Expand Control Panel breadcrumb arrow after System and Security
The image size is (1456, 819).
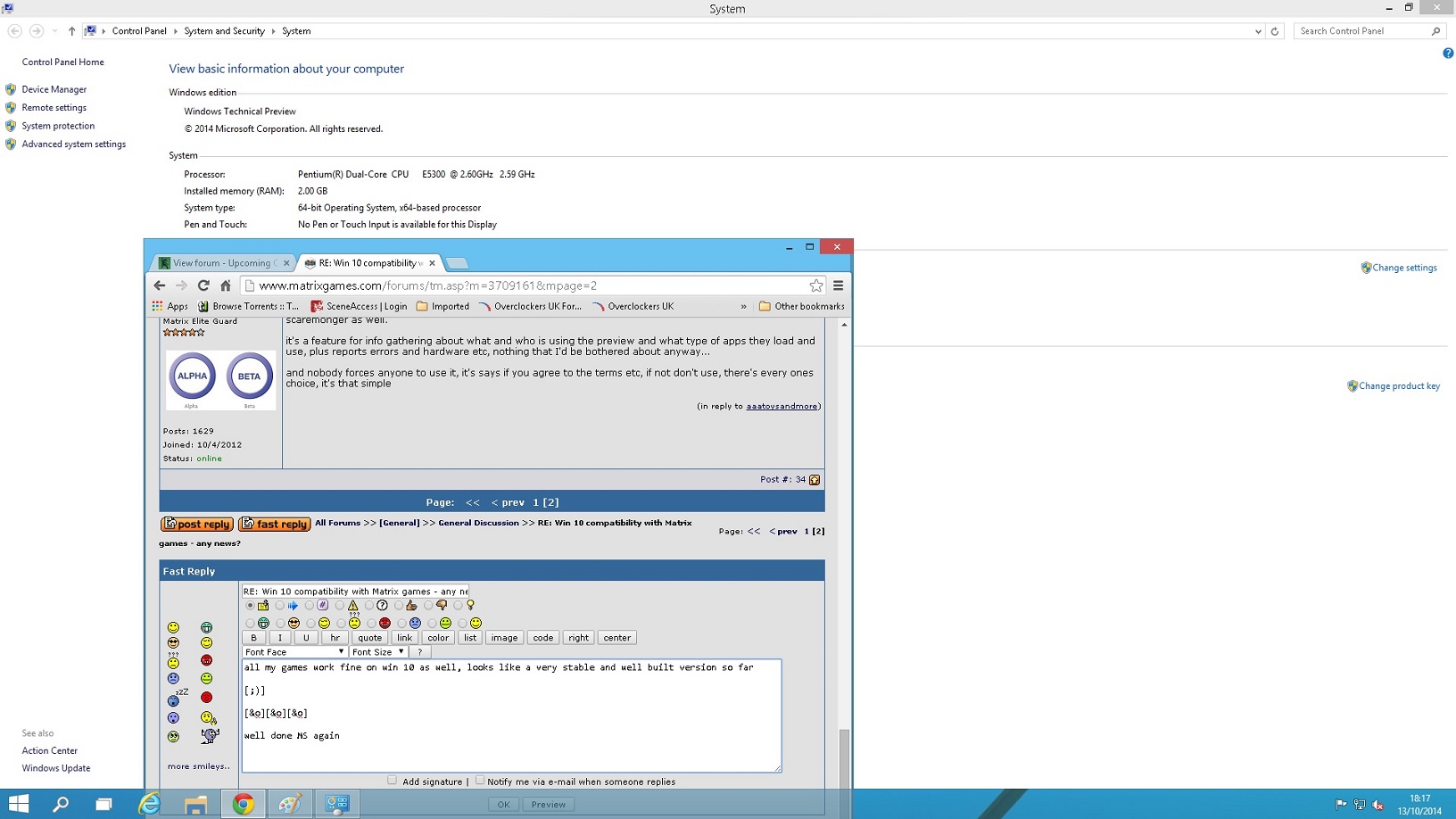point(274,31)
